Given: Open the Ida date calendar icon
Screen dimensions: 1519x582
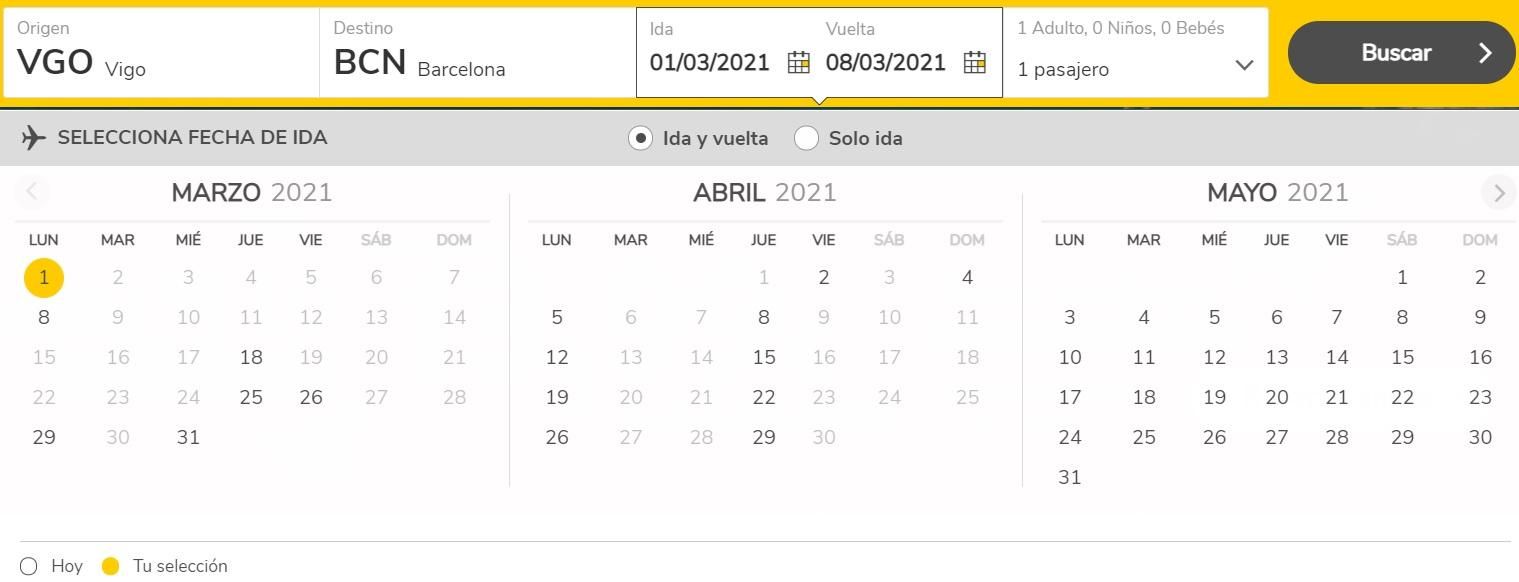Looking at the screenshot, I should coord(798,62).
